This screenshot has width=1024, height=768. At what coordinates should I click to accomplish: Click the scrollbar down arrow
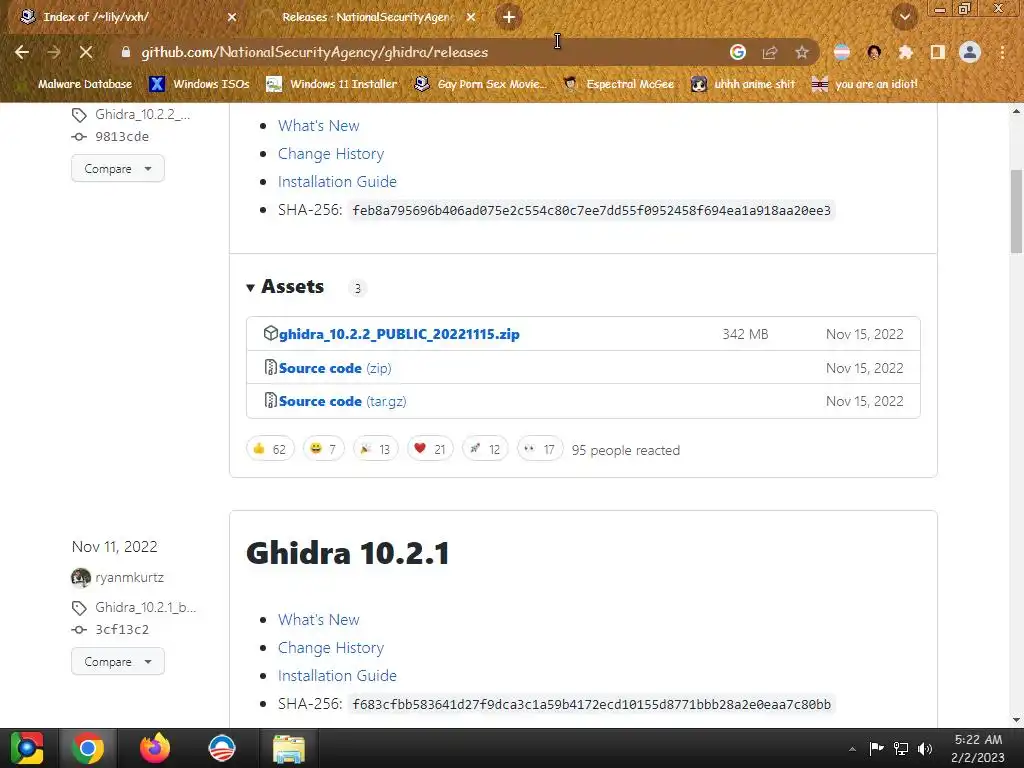click(x=1016, y=720)
